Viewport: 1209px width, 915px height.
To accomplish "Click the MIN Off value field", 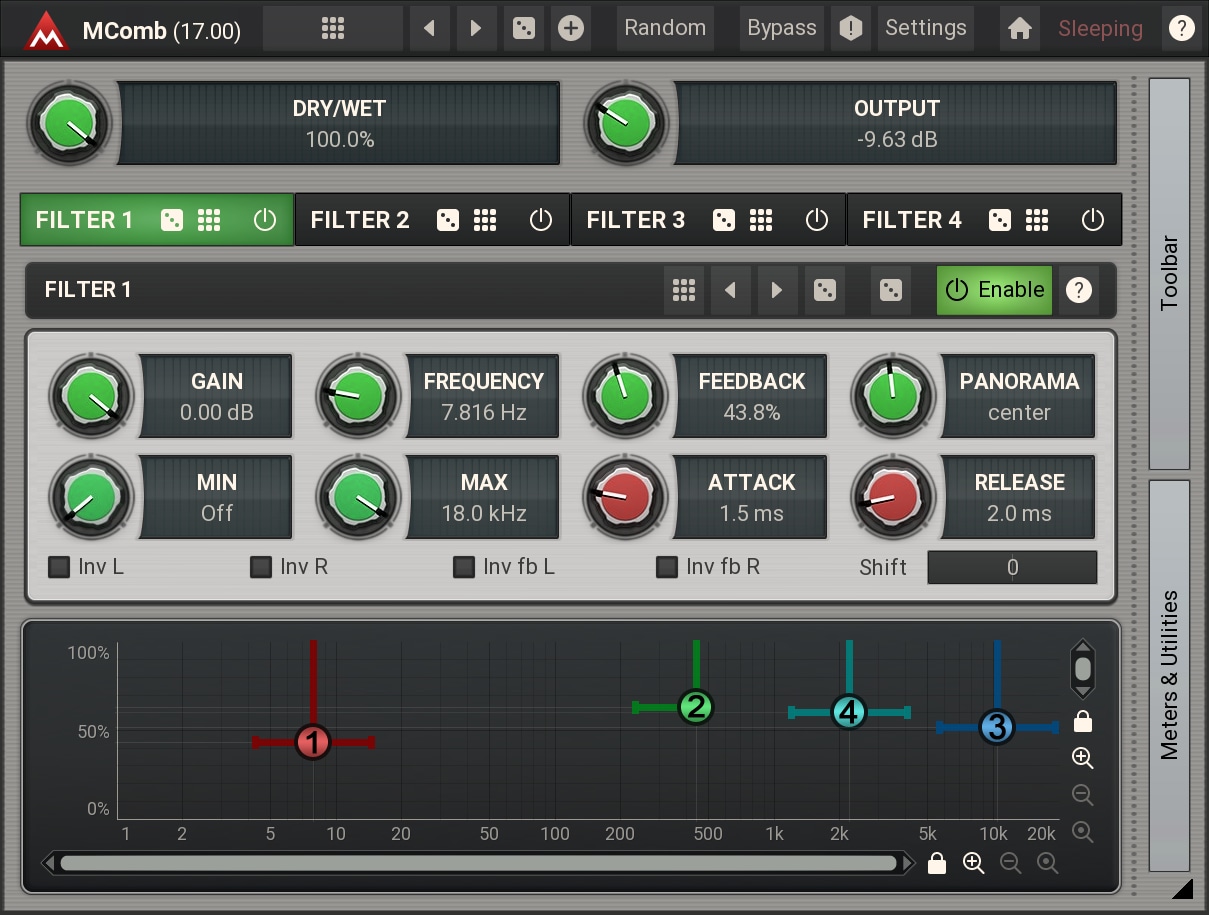I will (x=216, y=497).
